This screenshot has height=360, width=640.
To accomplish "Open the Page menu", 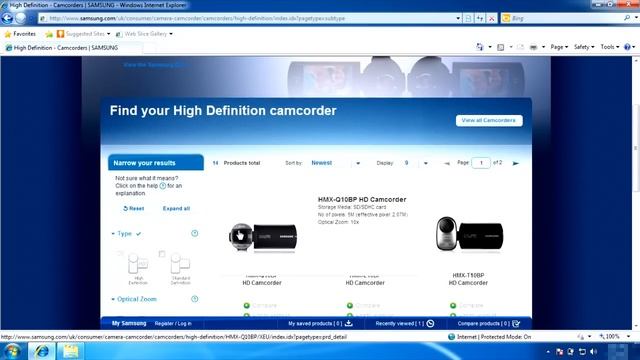I will coord(559,47).
